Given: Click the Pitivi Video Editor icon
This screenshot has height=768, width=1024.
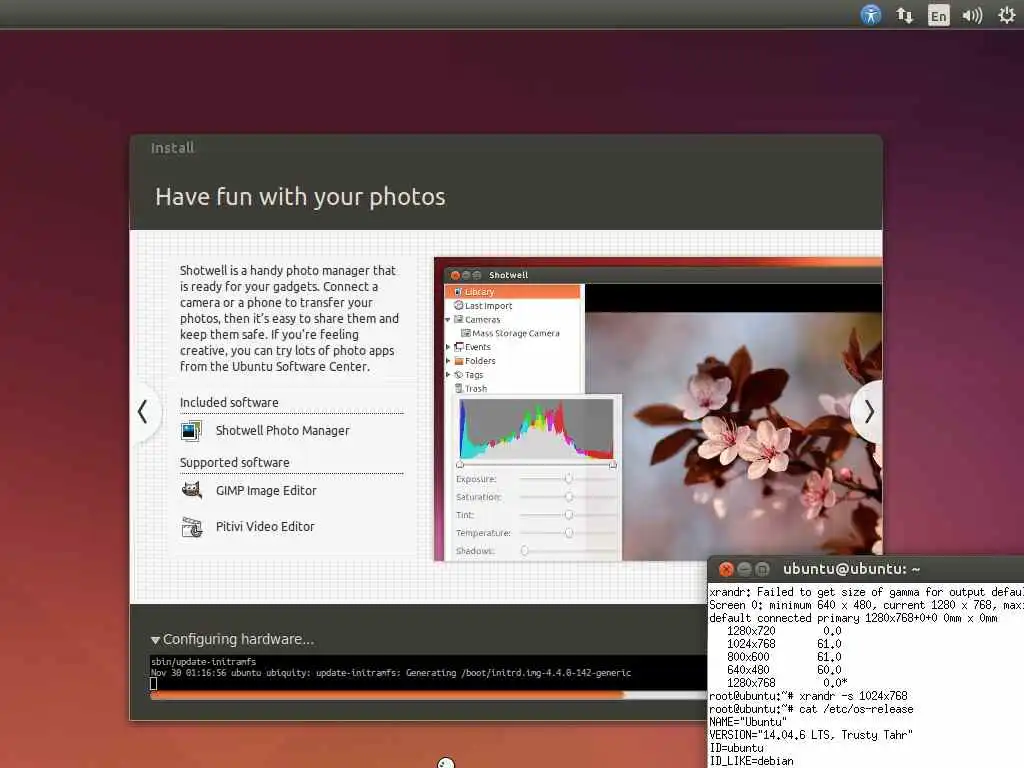Looking at the screenshot, I should (191, 526).
